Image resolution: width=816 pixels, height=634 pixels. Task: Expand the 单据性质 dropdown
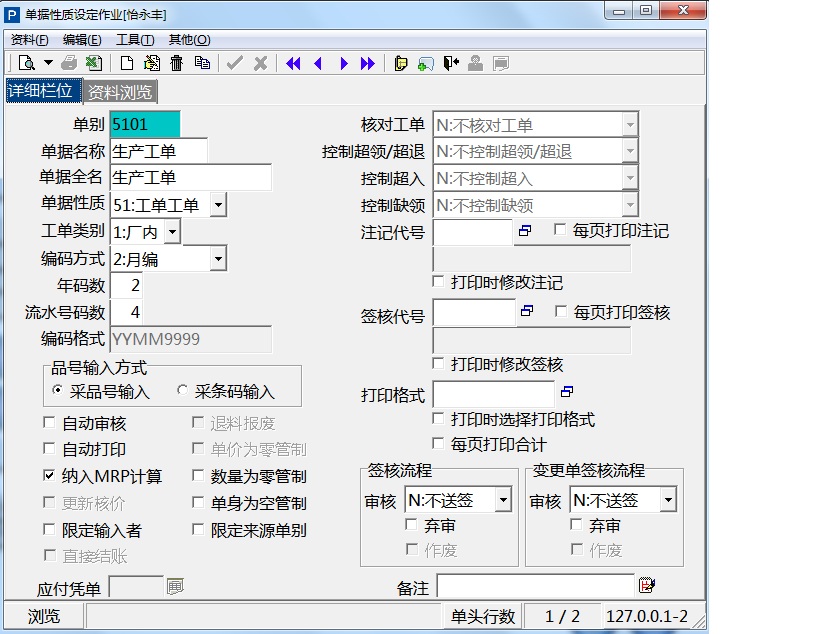click(x=218, y=205)
